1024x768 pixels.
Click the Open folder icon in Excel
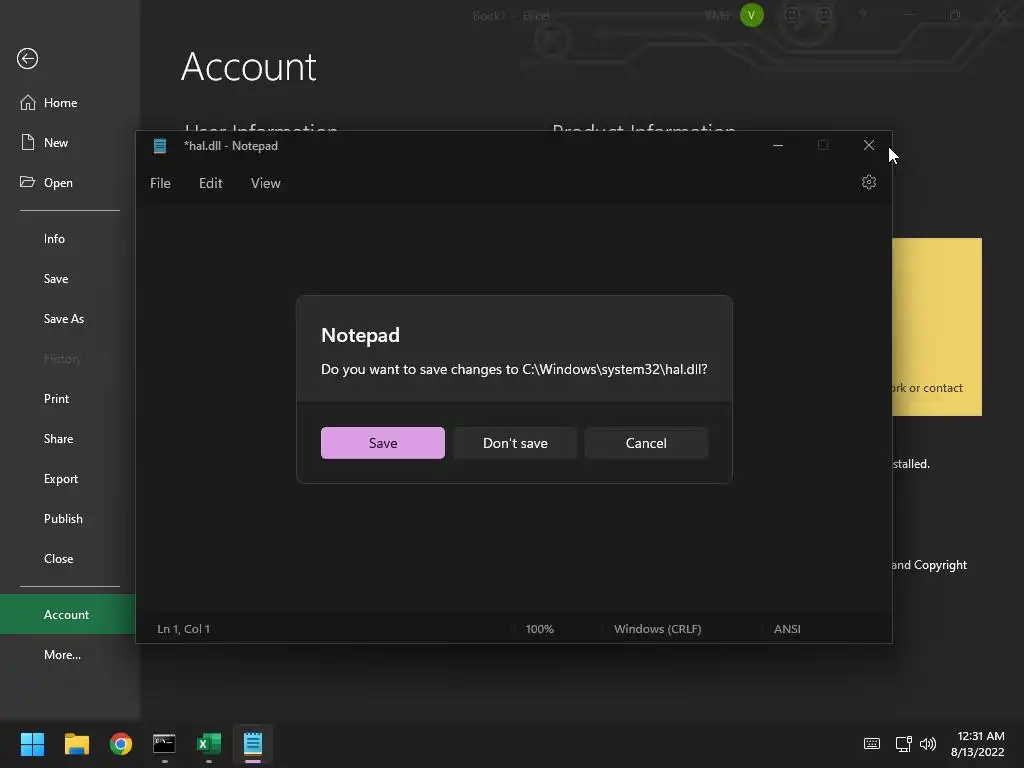27,182
